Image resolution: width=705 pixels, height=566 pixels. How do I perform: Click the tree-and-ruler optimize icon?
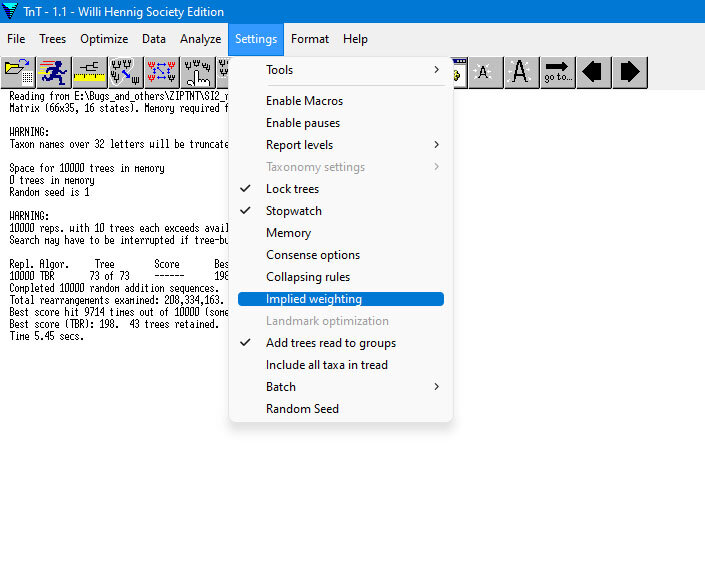90,72
